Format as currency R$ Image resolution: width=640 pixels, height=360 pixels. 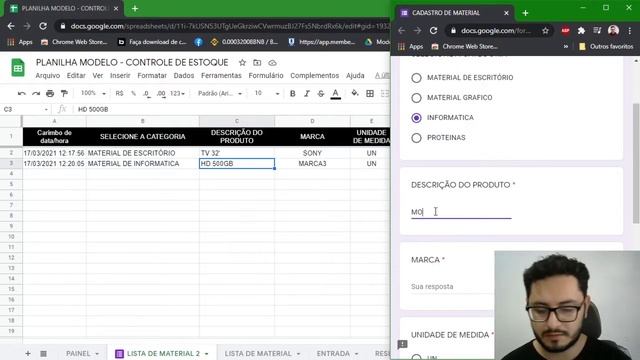click(x=119, y=93)
